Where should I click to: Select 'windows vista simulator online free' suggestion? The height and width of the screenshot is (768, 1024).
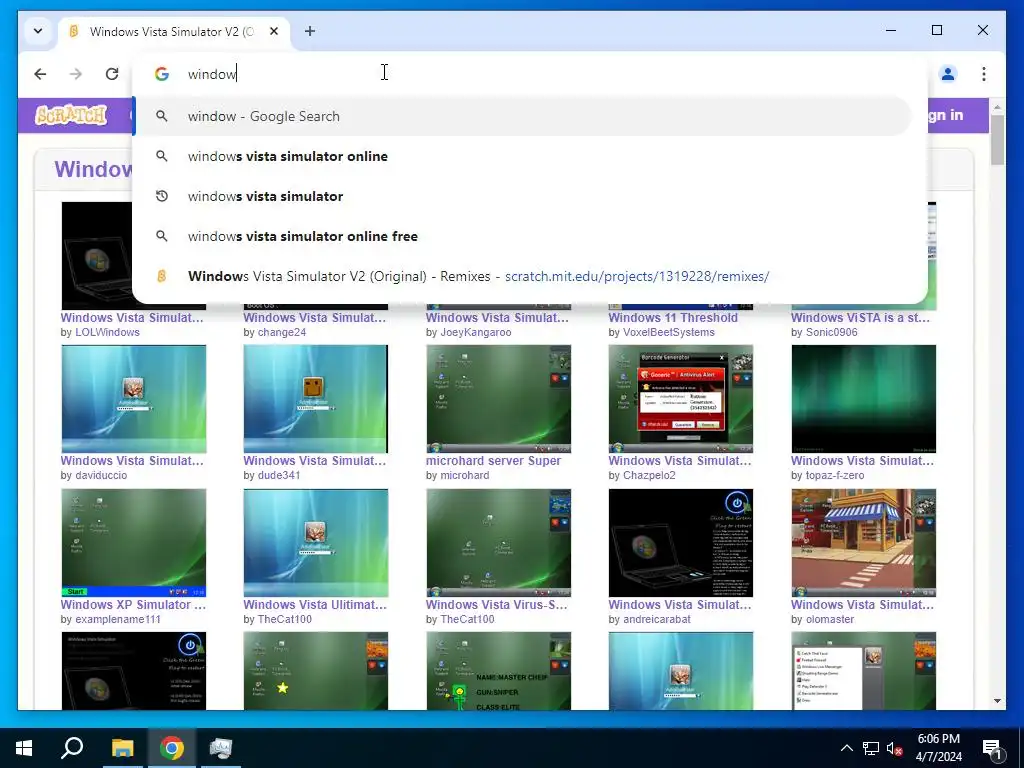pyautogui.click(x=522, y=236)
